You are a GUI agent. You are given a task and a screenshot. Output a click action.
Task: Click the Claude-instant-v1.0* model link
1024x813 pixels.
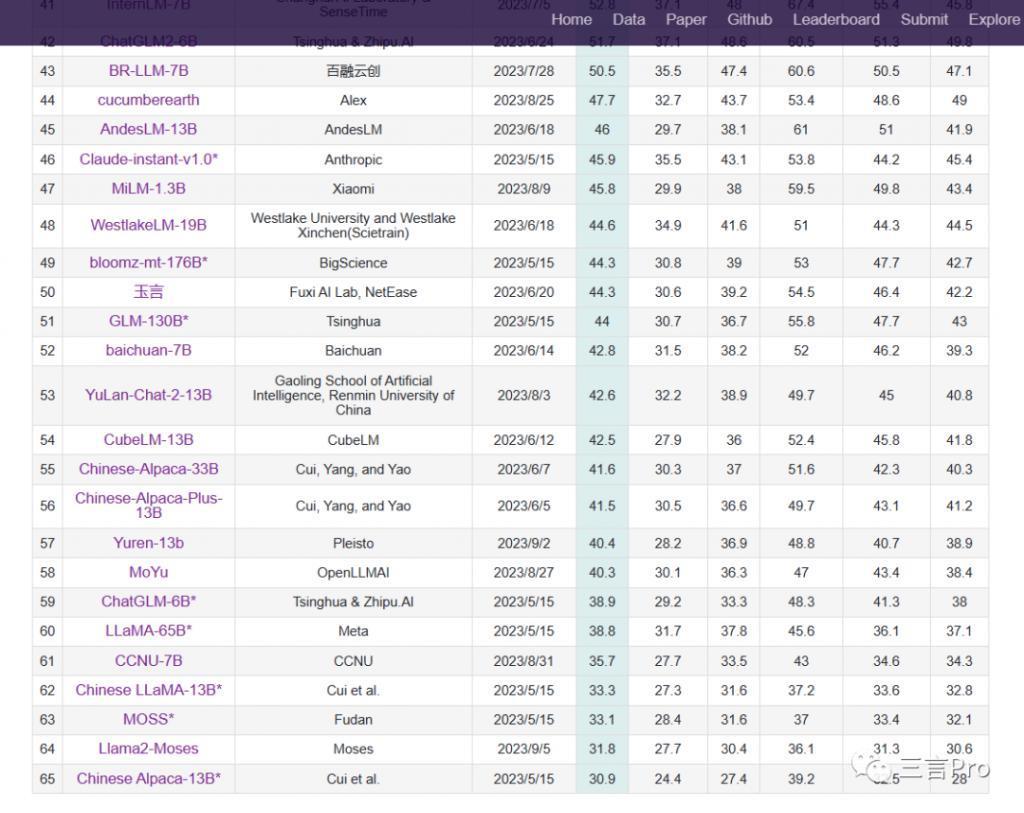tap(148, 159)
